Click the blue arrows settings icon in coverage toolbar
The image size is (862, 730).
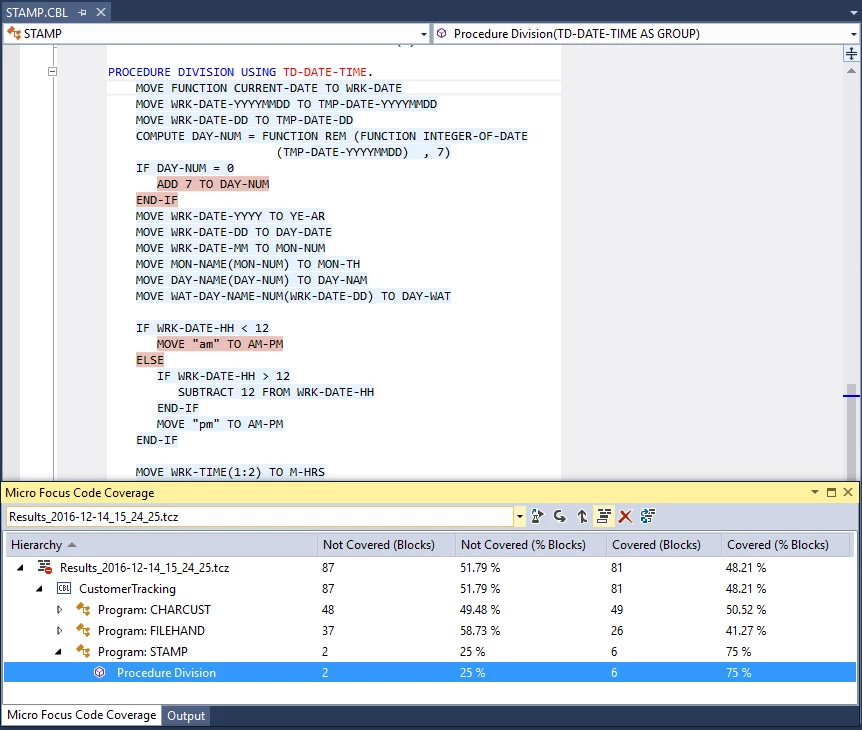(x=648, y=516)
